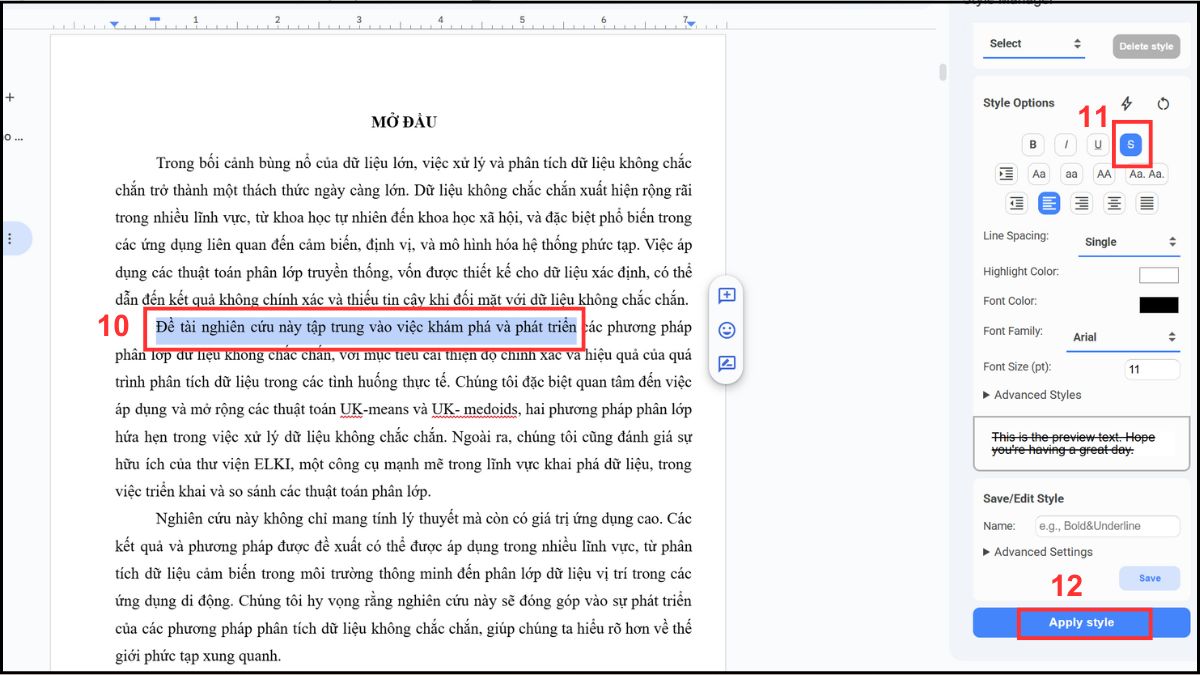Click the lightning bolt icon in Style Options
Viewport: 1200px width, 675px height.
[1126, 103]
